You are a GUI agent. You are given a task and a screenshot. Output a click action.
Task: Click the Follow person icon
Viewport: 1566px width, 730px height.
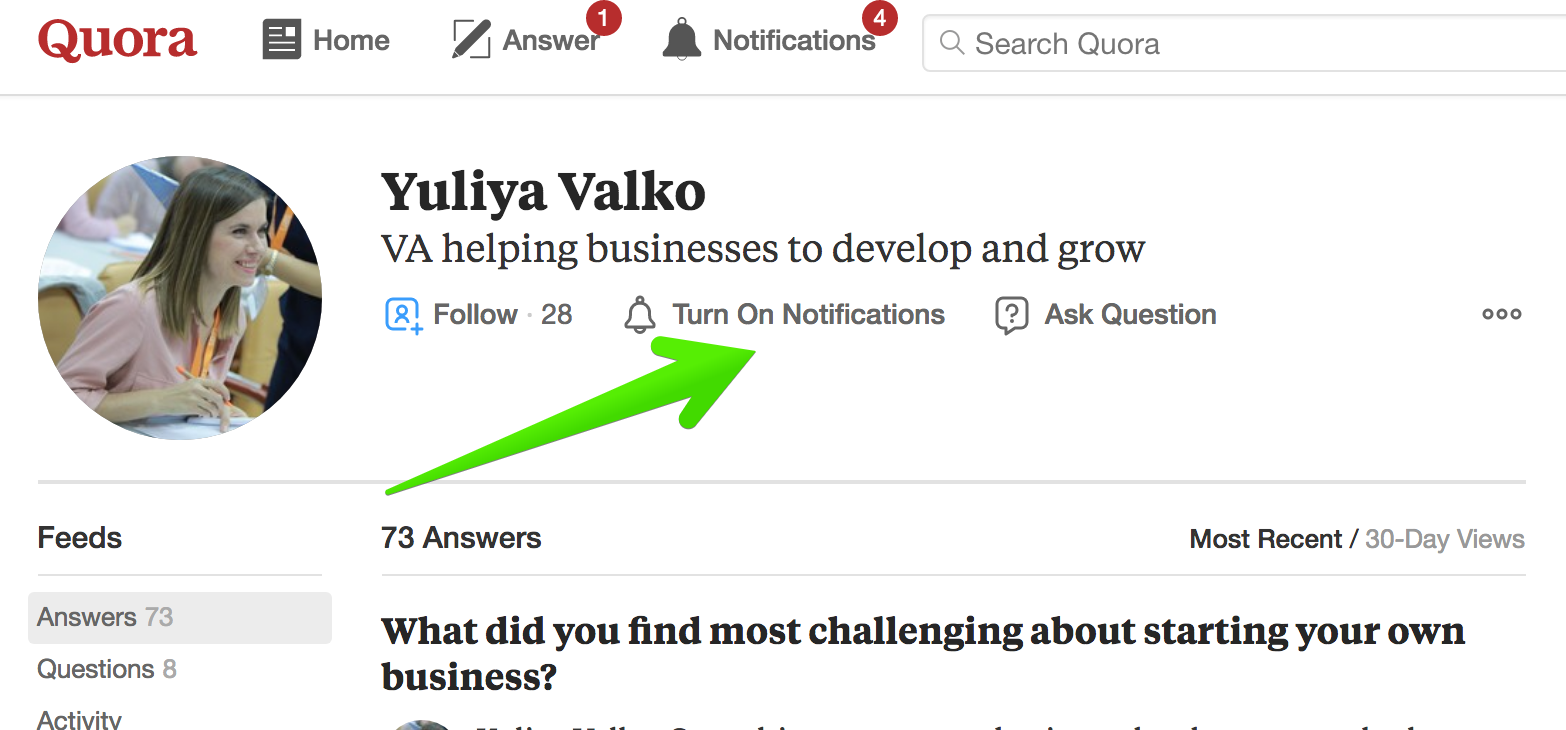point(403,314)
